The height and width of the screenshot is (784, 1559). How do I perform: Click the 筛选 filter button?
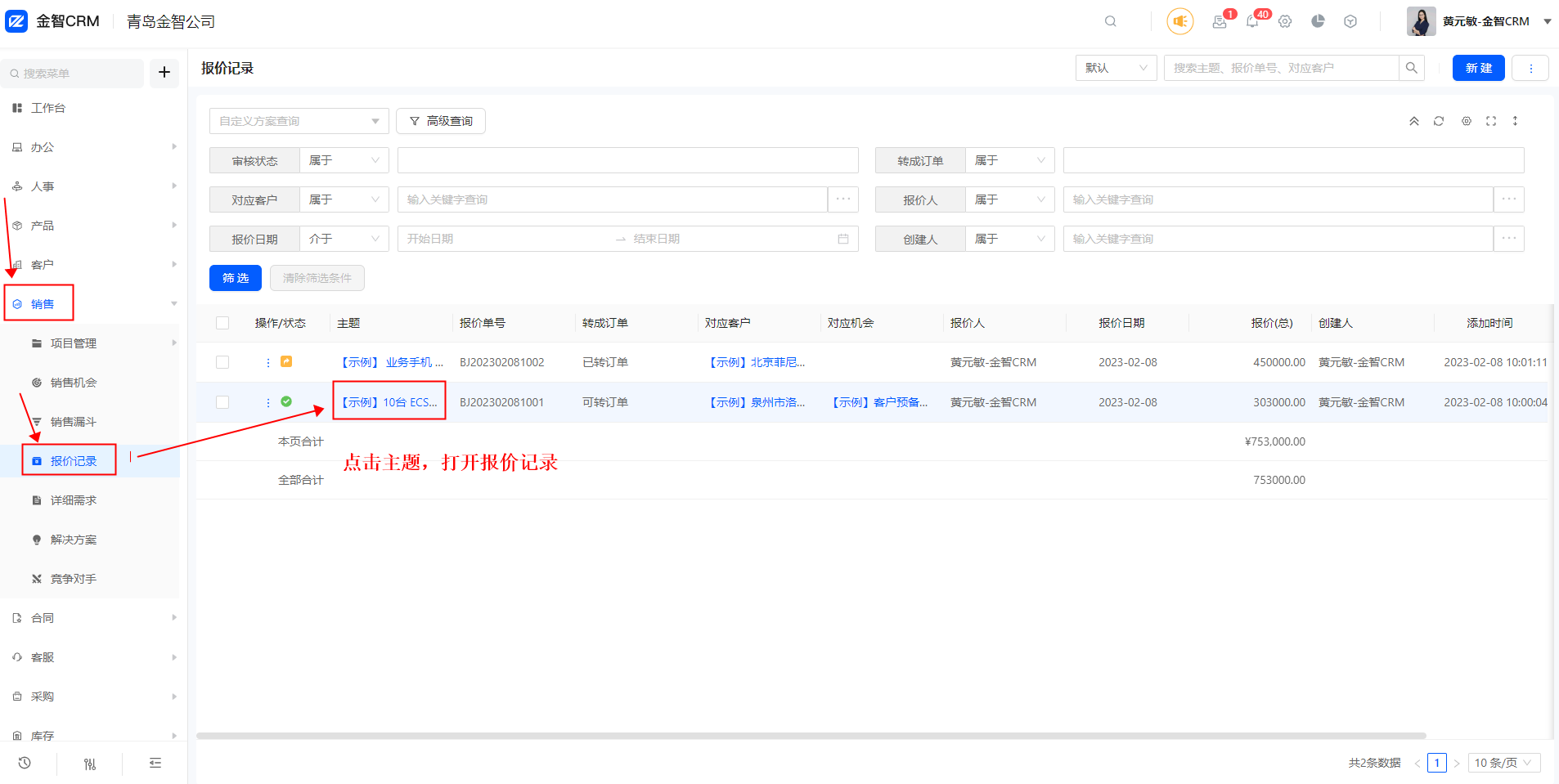(236, 278)
